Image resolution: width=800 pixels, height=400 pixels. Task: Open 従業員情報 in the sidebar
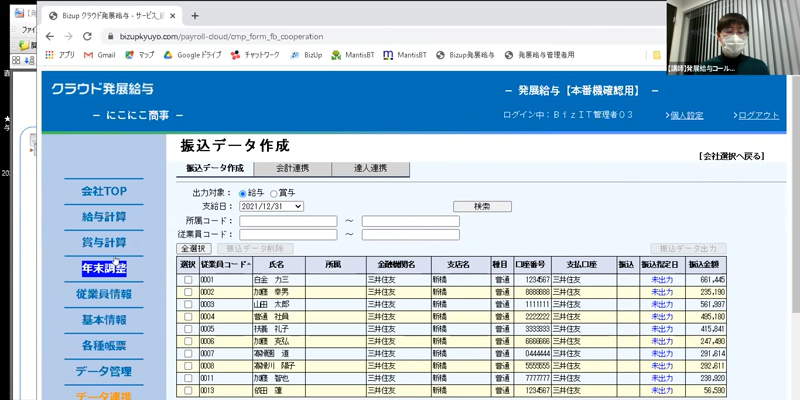click(104, 294)
